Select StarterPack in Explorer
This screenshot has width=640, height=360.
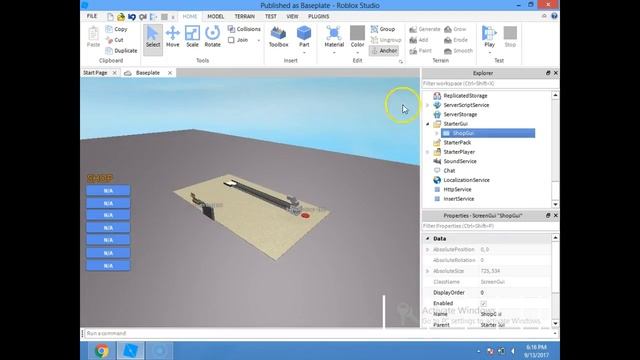pyautogui.click(x=457, y=142)
